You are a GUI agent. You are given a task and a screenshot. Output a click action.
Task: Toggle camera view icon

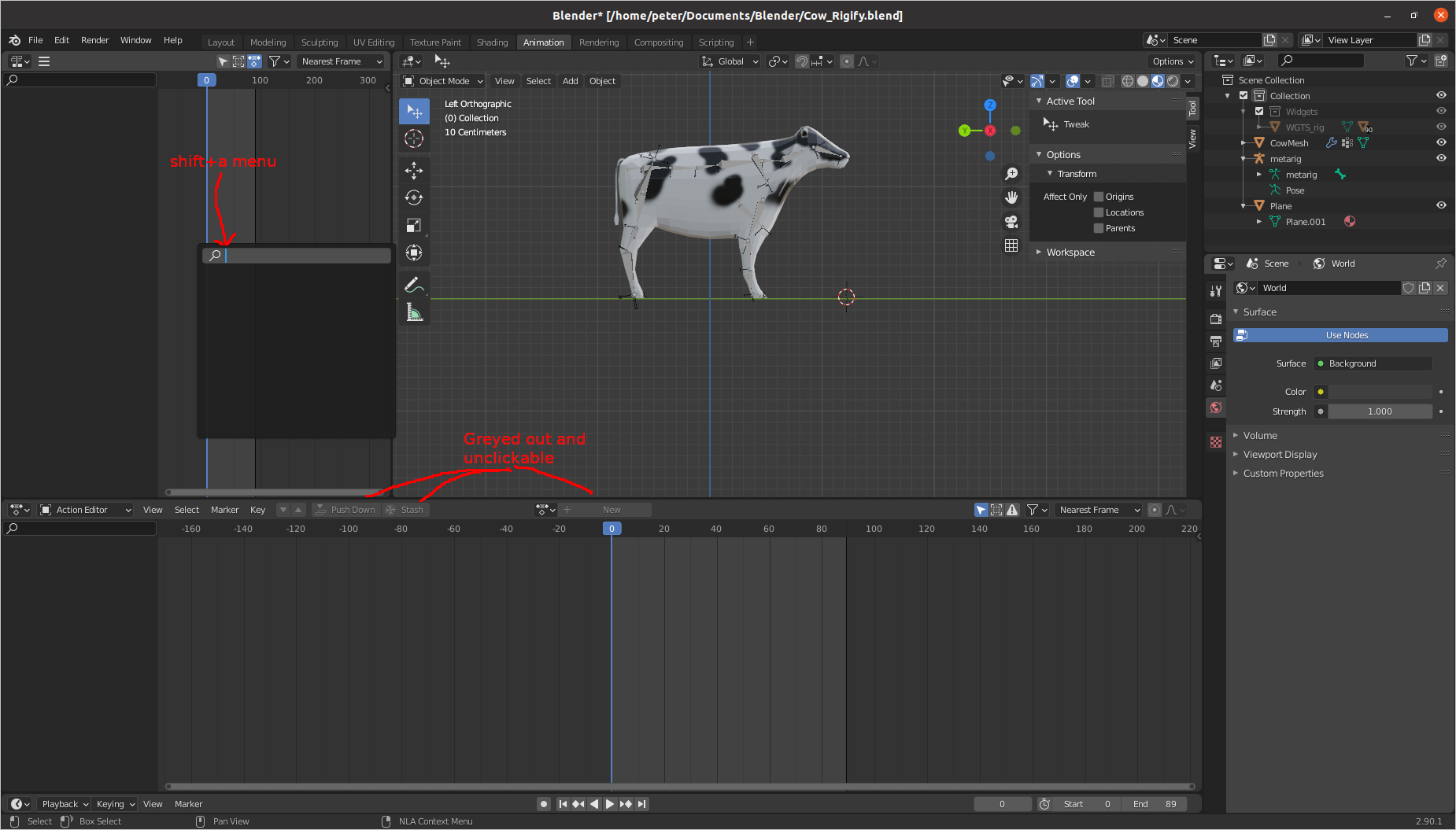point(1011,222)
